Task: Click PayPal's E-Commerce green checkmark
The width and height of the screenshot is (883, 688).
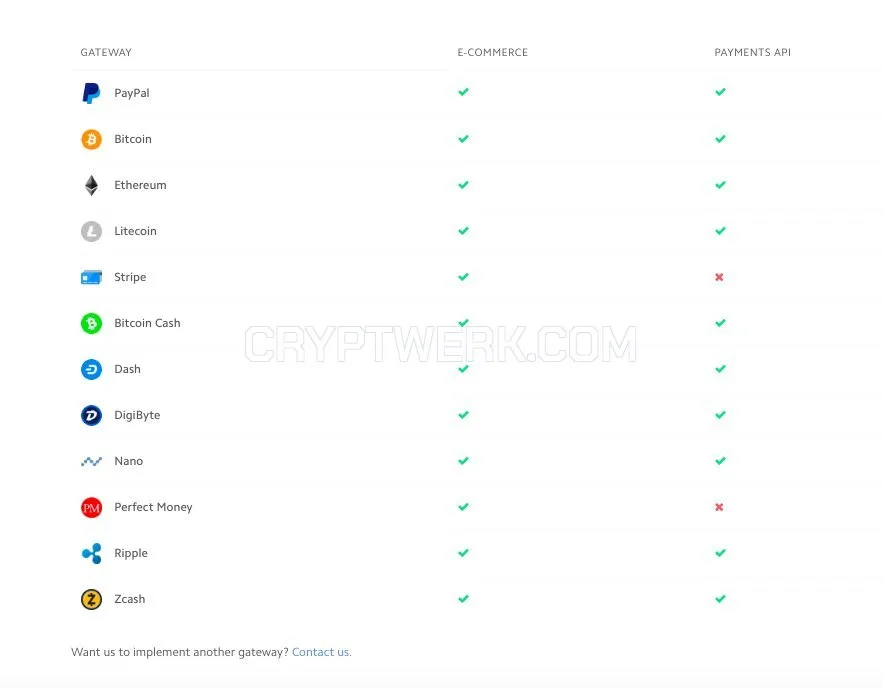Action: [x=463, y=92]
